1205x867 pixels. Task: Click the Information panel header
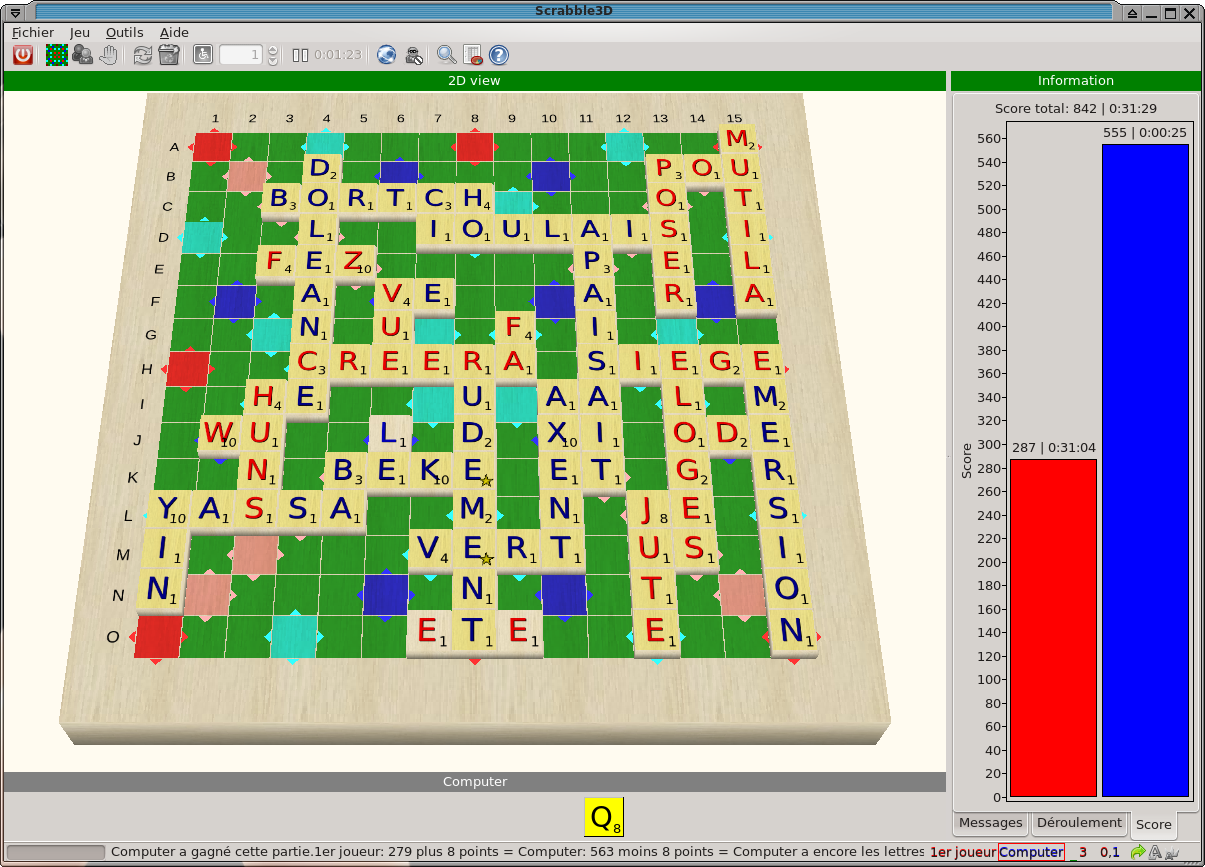click(1075, 81)
